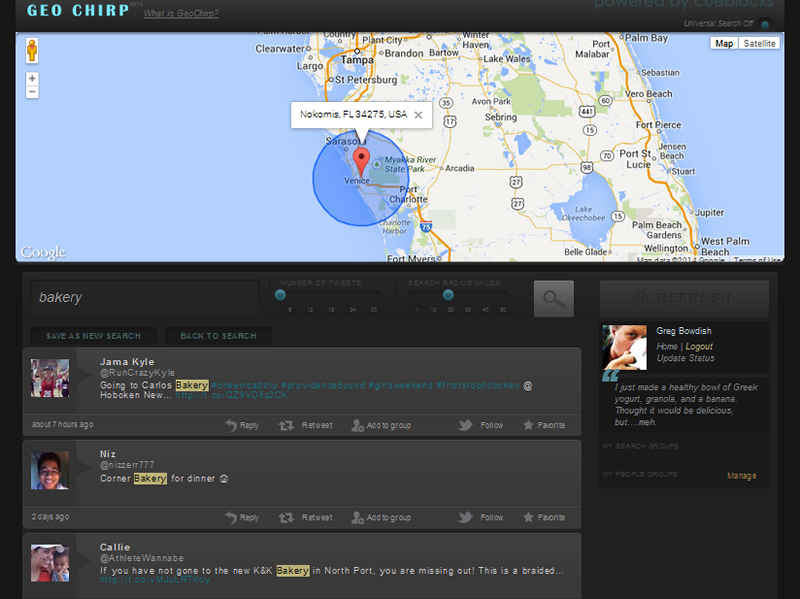Viewport: 800px width, 599px height.
Task: Open Niz's profile picture
Action: [50, 470]
